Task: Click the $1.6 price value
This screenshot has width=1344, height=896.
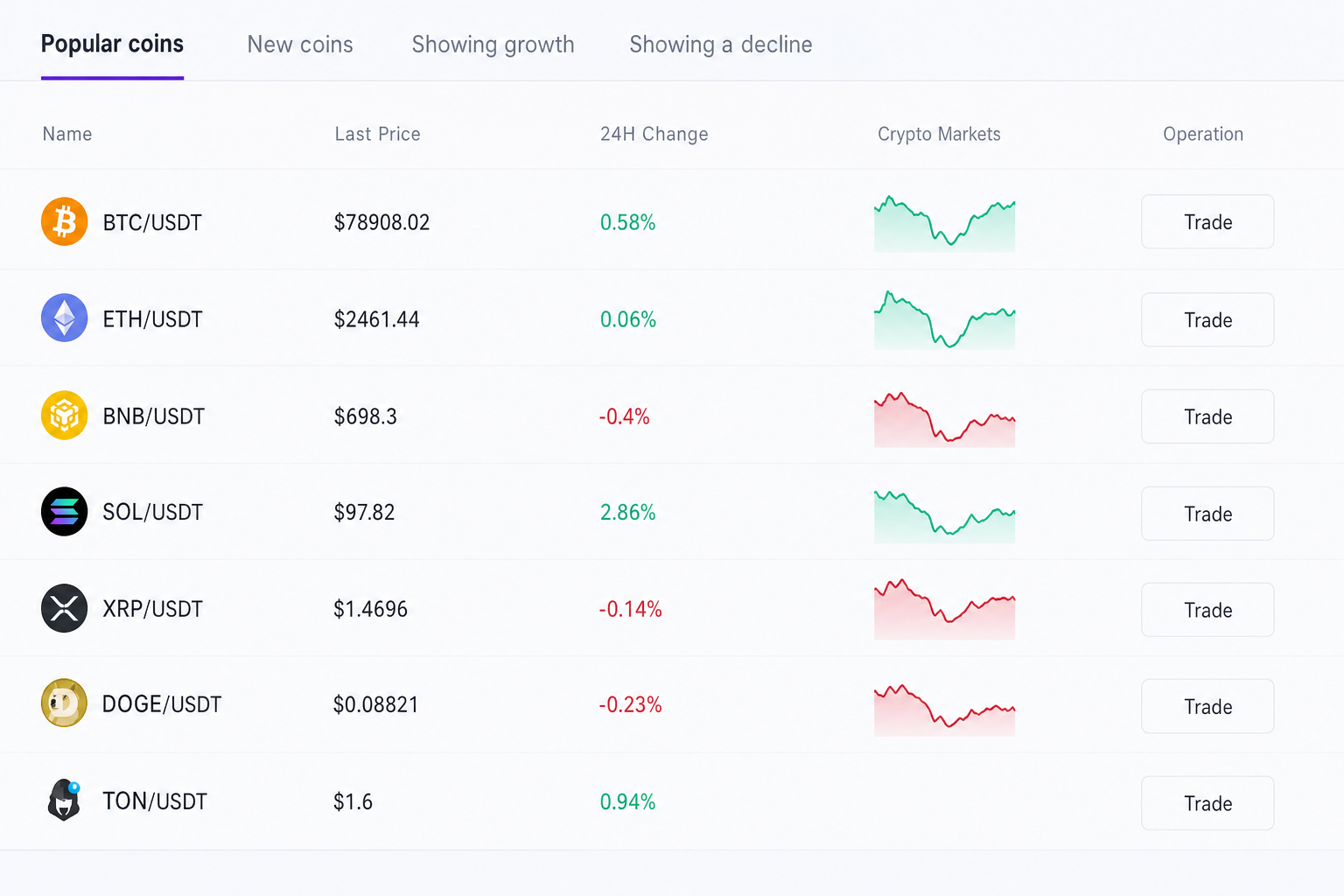Action: (x=353, y=801)
